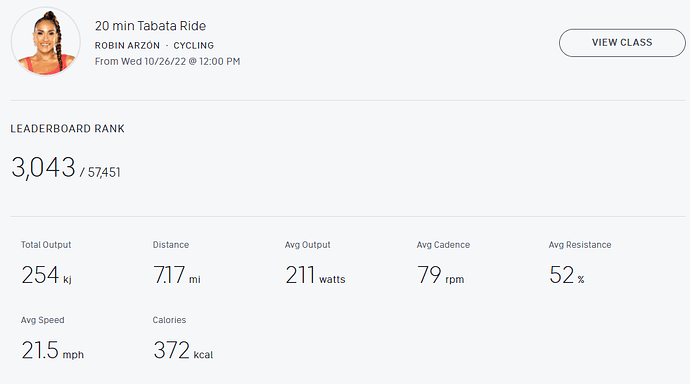Click the CYCLING category label

coord(194,45)
